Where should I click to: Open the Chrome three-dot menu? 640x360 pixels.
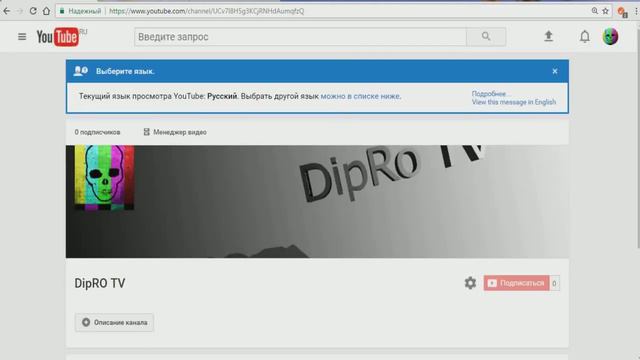click(636, 11)
